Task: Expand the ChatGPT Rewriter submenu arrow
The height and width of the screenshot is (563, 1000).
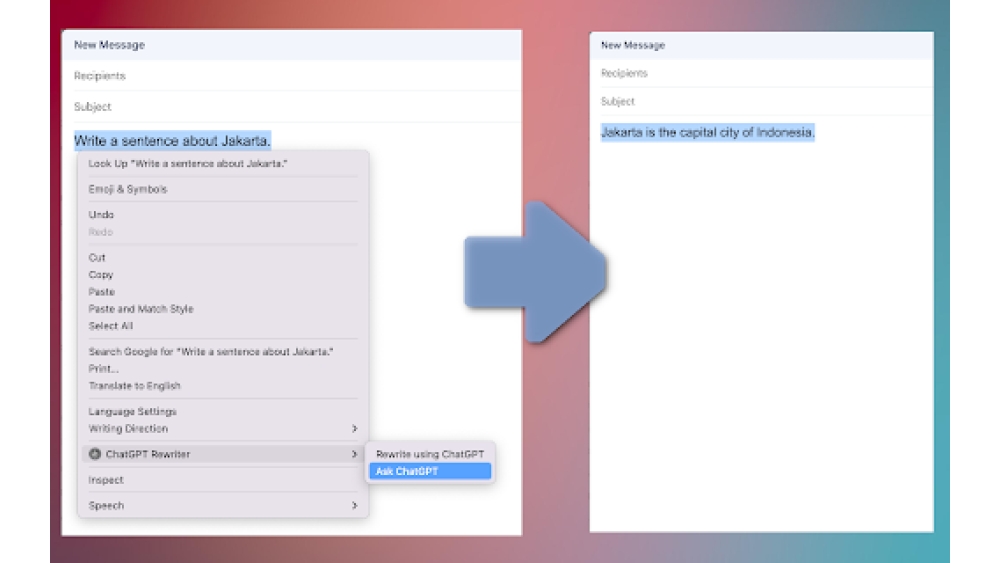Action: click(355, 454)
